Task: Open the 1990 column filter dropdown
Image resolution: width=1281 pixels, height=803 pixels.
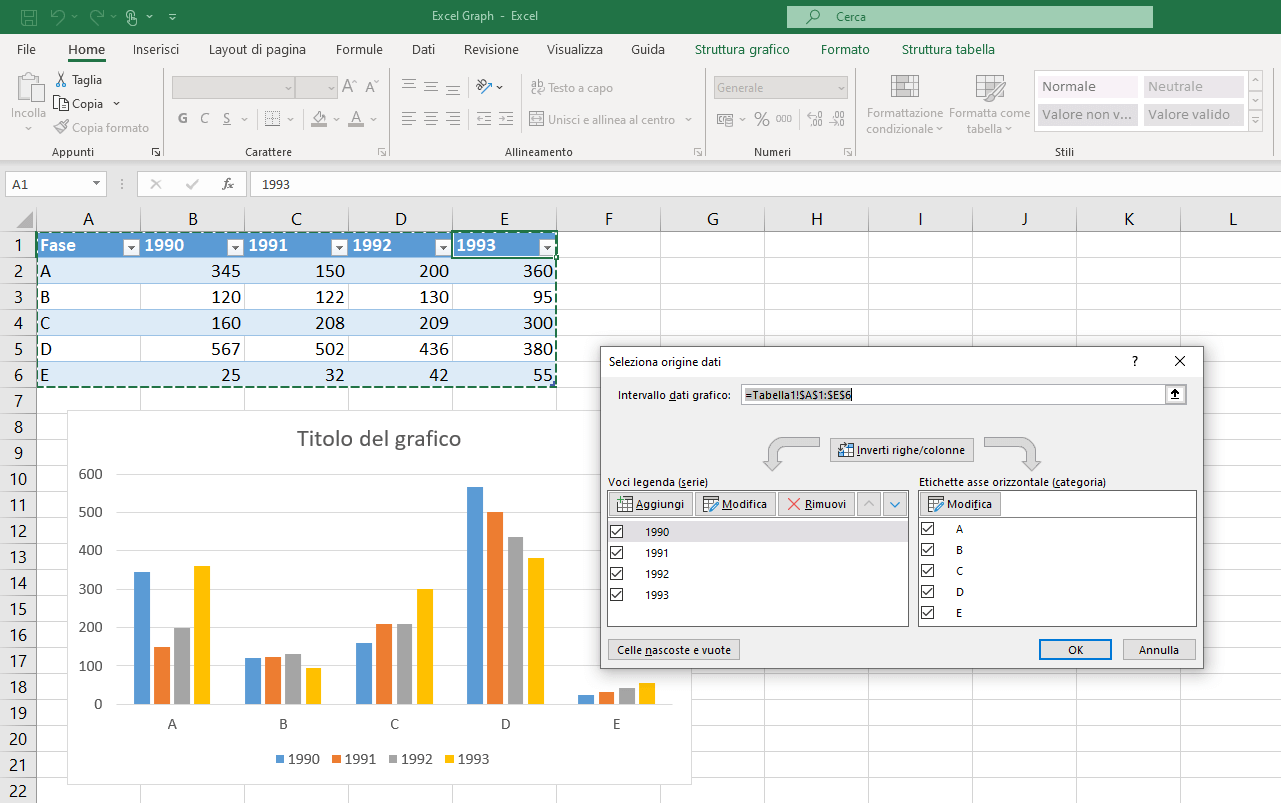Action: click(235, 247)
